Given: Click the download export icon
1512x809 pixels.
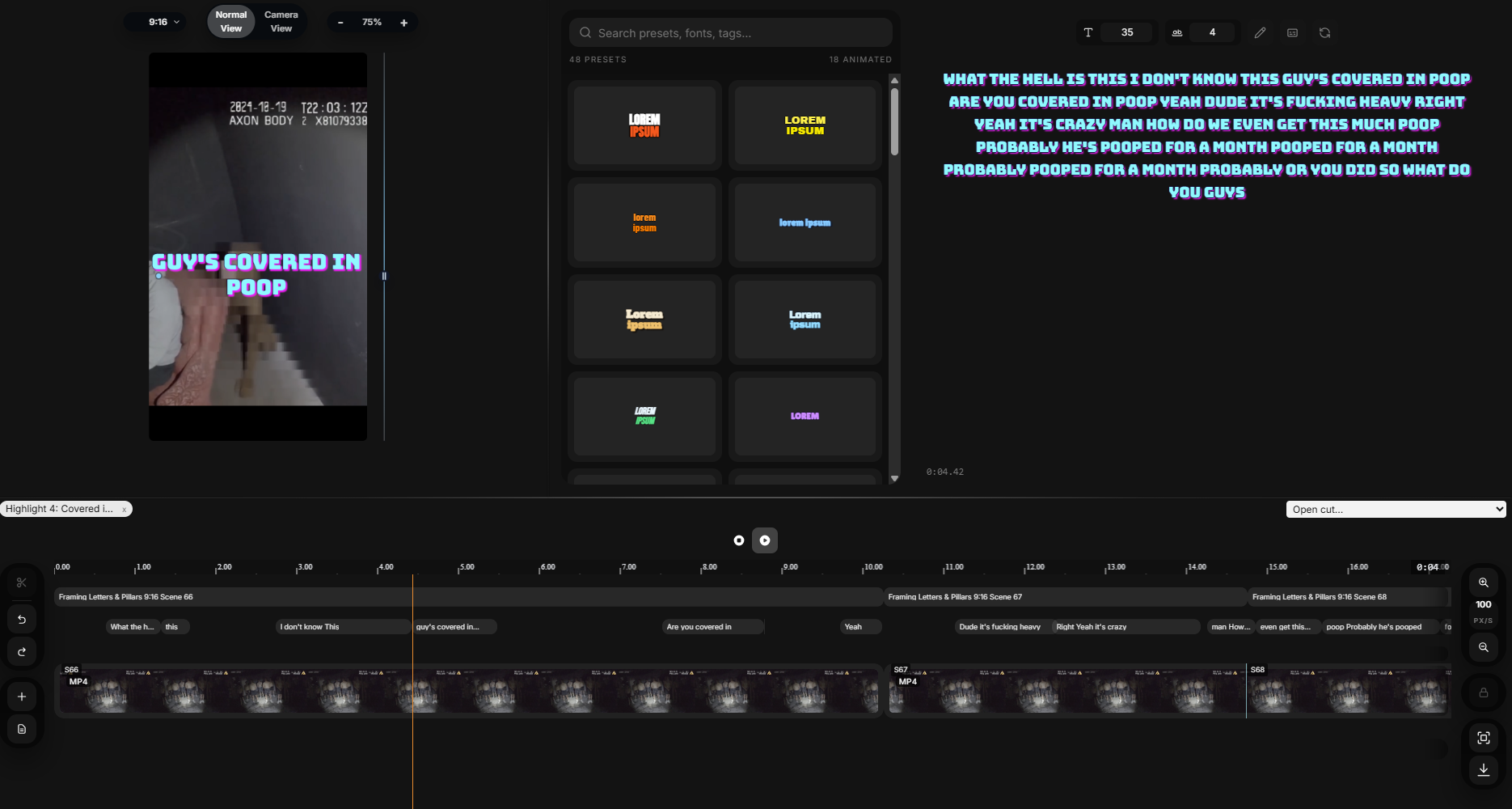Looking at the screenshot, I should pos(1484,770).
